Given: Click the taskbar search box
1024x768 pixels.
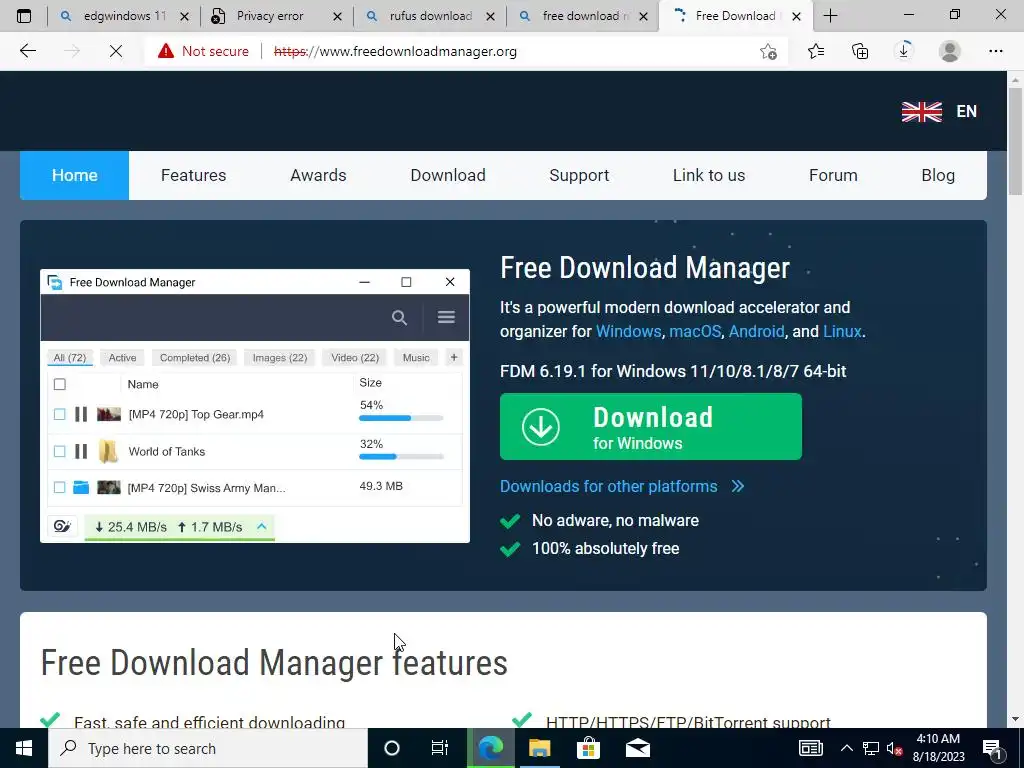Looking at the screenshot, I should (x=208, y=748).
